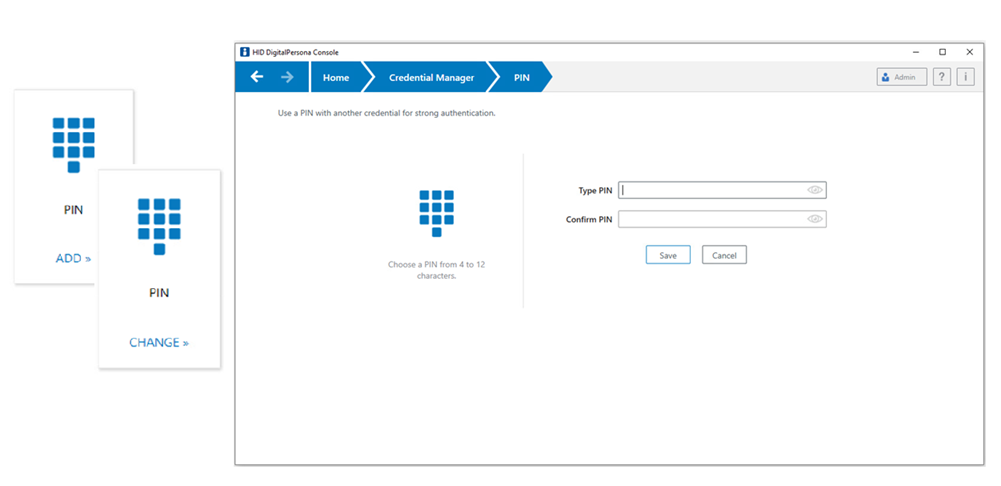Click the ADD » link on PIN tile
This screenshot has width=1001, height=486.
(73, 258)
